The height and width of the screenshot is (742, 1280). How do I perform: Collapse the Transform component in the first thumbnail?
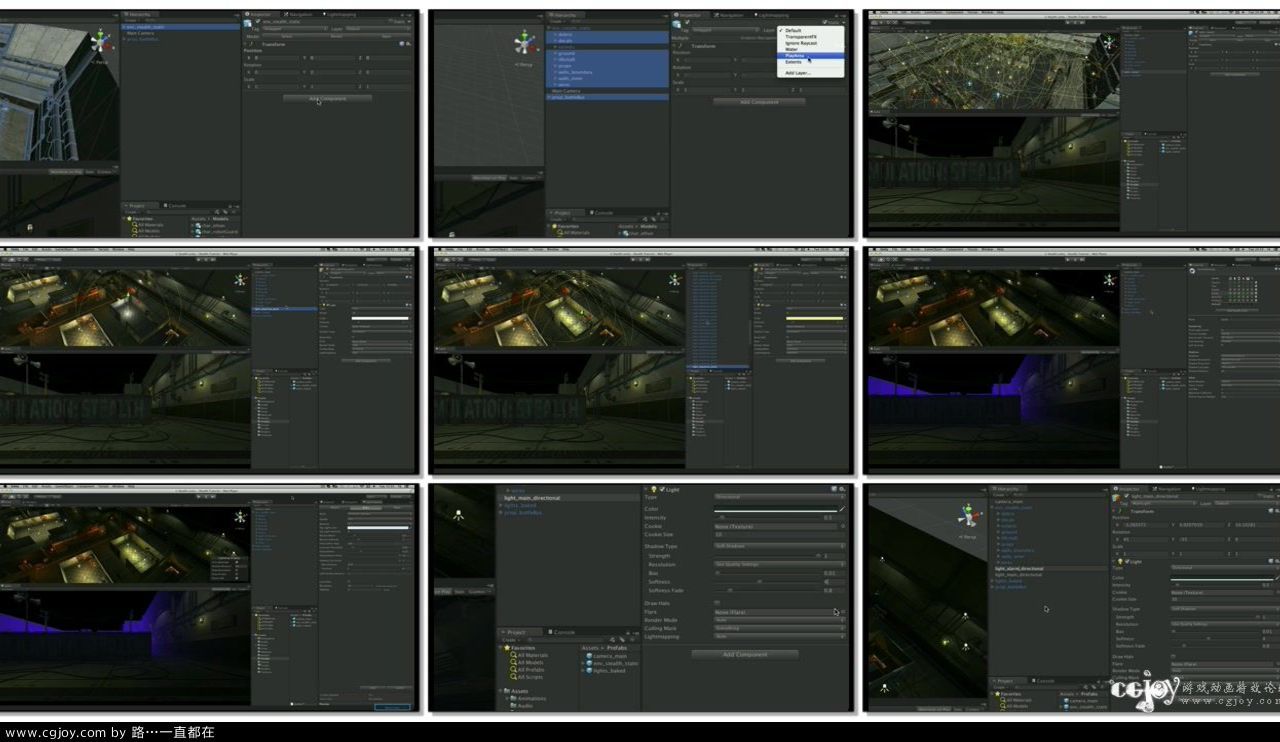[x=245, y=44]
